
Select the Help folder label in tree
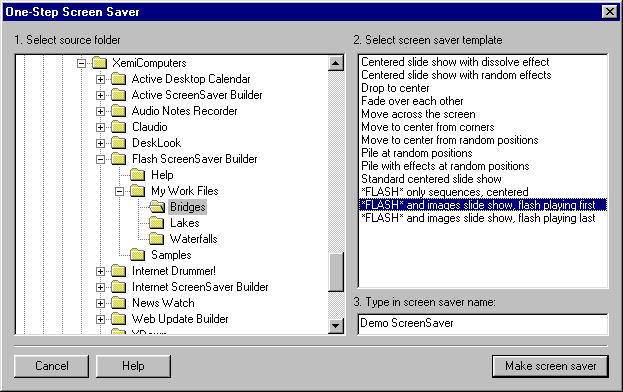coord(162,175)
